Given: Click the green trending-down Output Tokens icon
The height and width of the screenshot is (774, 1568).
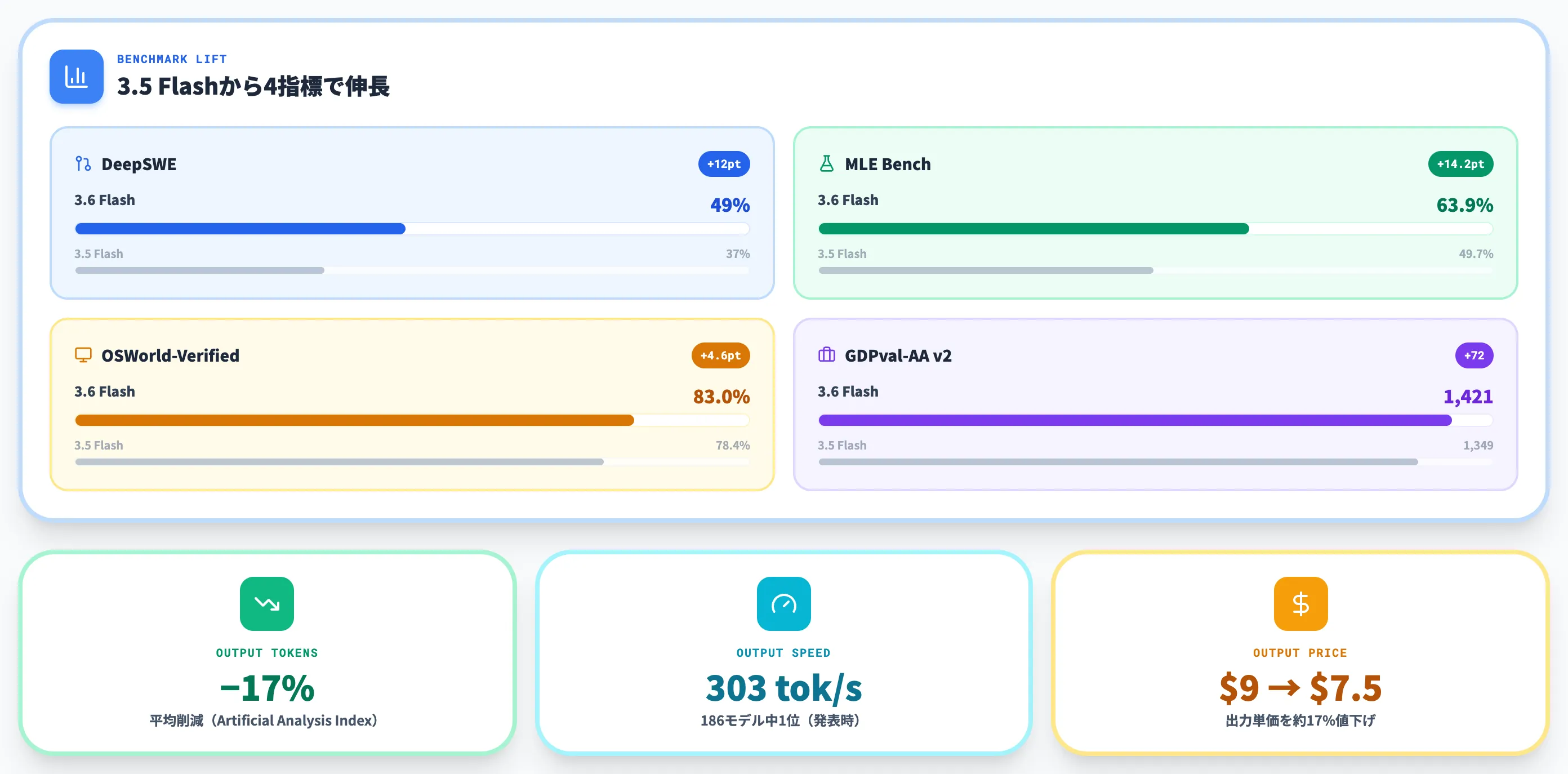Looking at the screenshot, I should click(266, 603).
